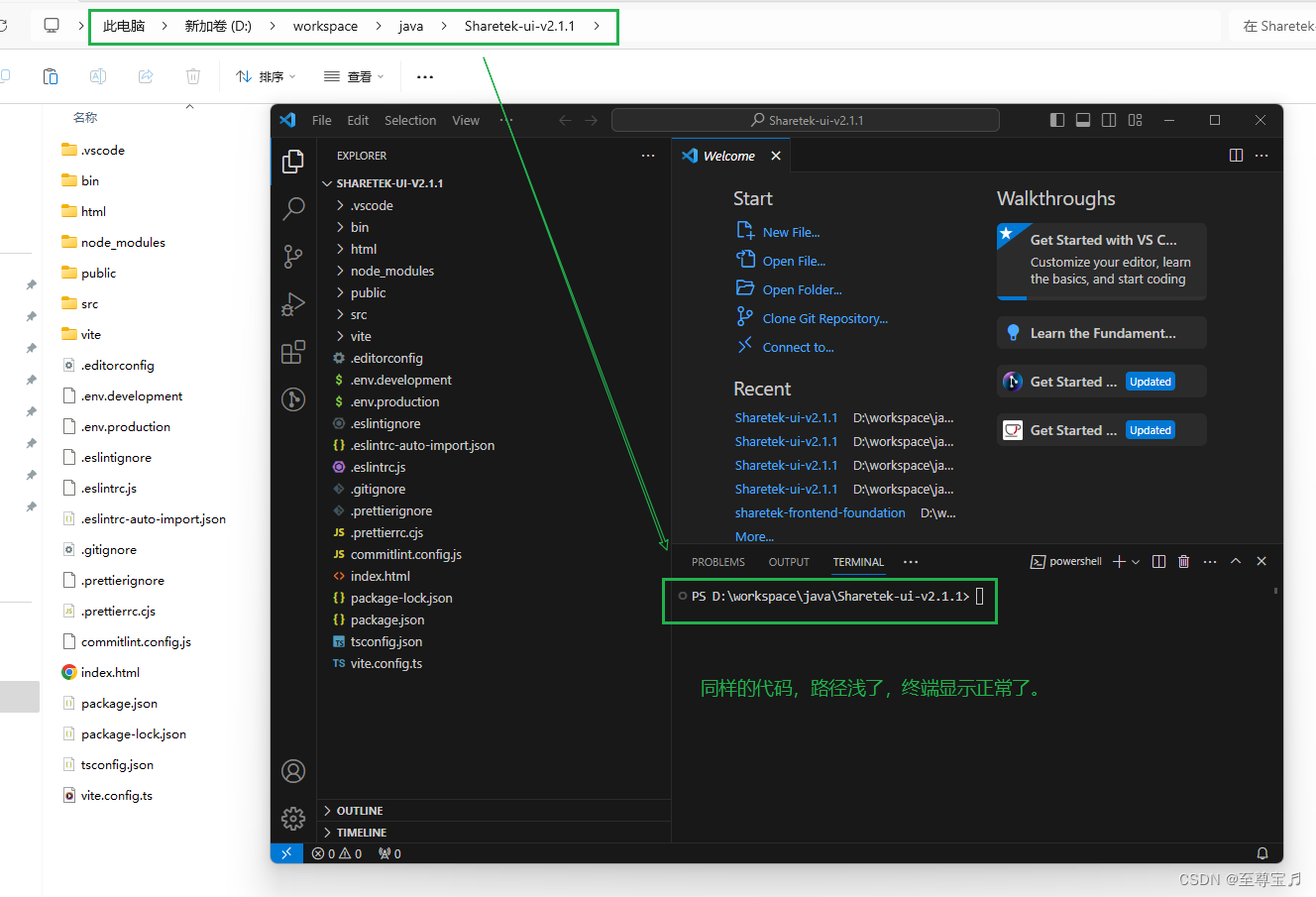The image size is (1316, 897).
Task: Customize layout in VS Code title bar
Action: pos(1136,120)
